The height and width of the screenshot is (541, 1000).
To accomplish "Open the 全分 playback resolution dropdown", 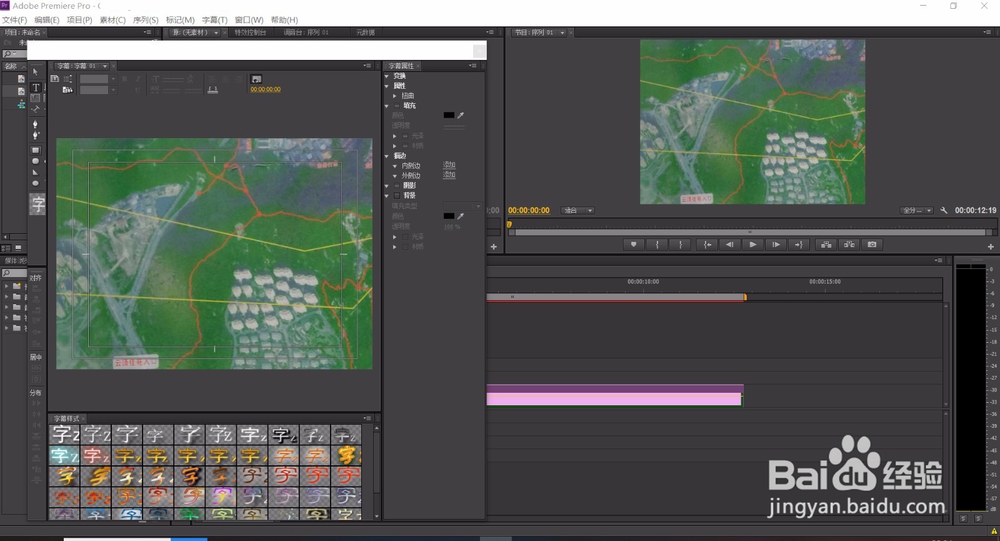I will [916, 211].
